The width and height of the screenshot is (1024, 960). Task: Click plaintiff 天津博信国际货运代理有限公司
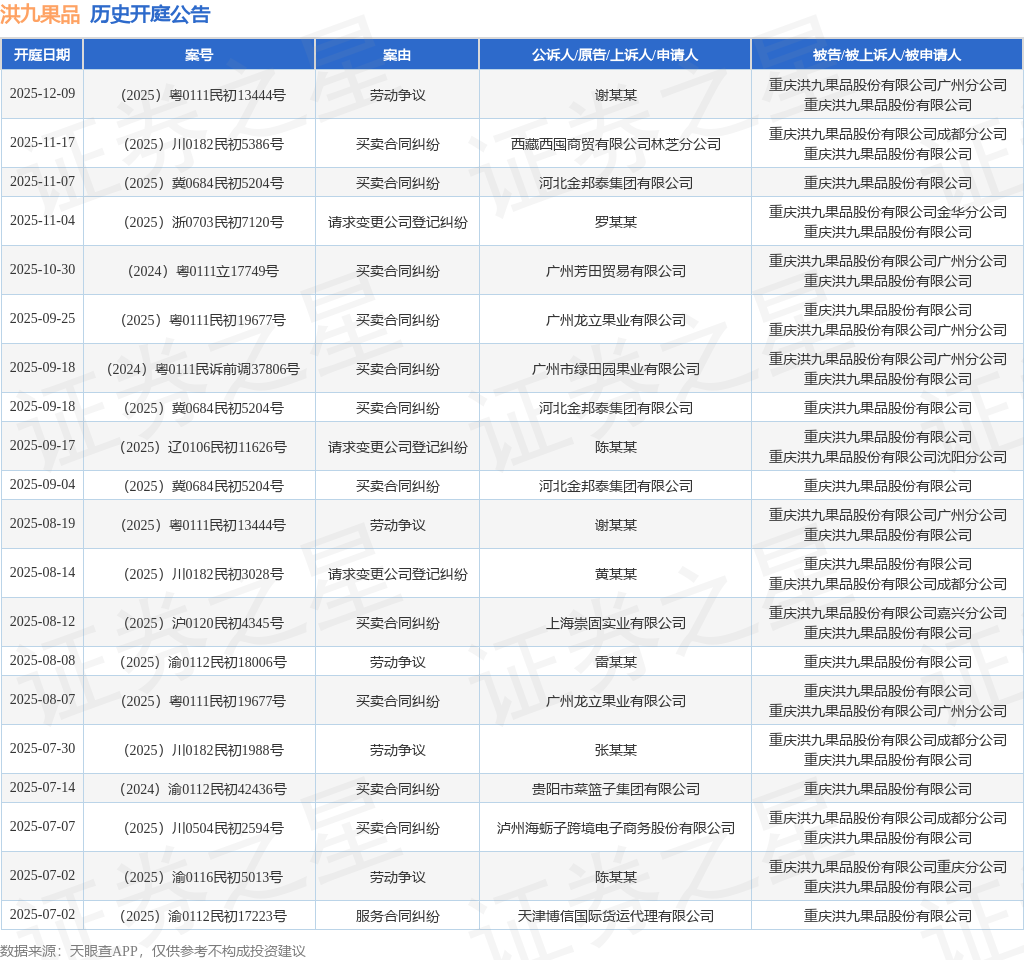pos(615,917)
